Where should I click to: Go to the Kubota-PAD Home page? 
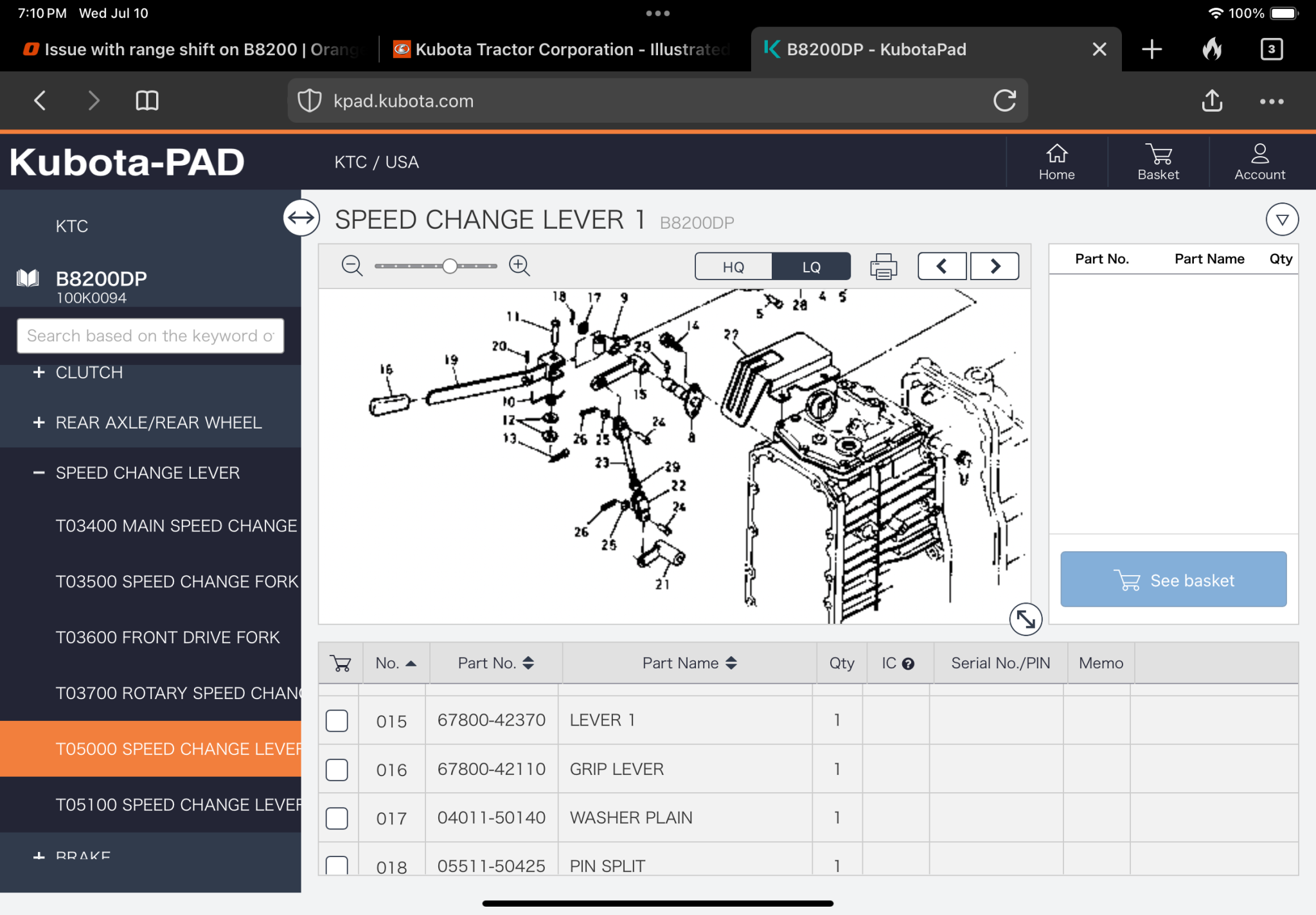1056,162
